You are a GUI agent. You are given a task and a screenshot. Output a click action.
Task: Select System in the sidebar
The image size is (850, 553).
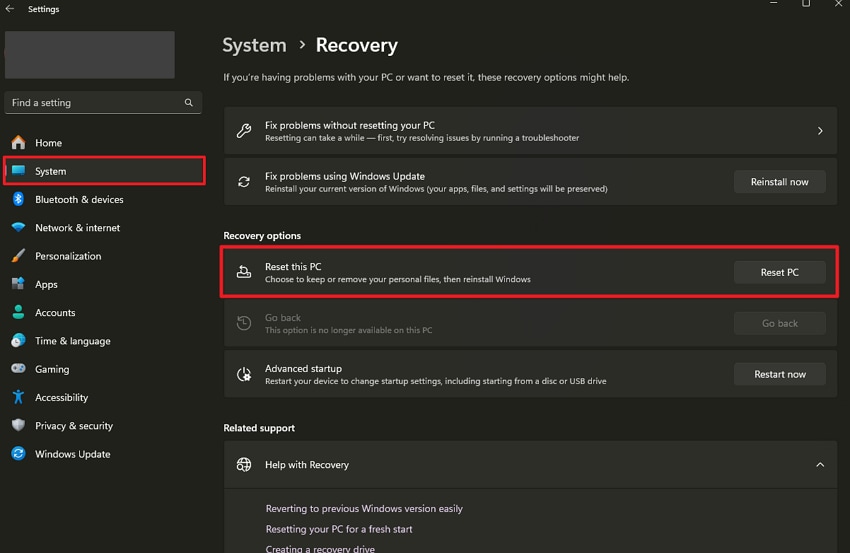point(104,171)
